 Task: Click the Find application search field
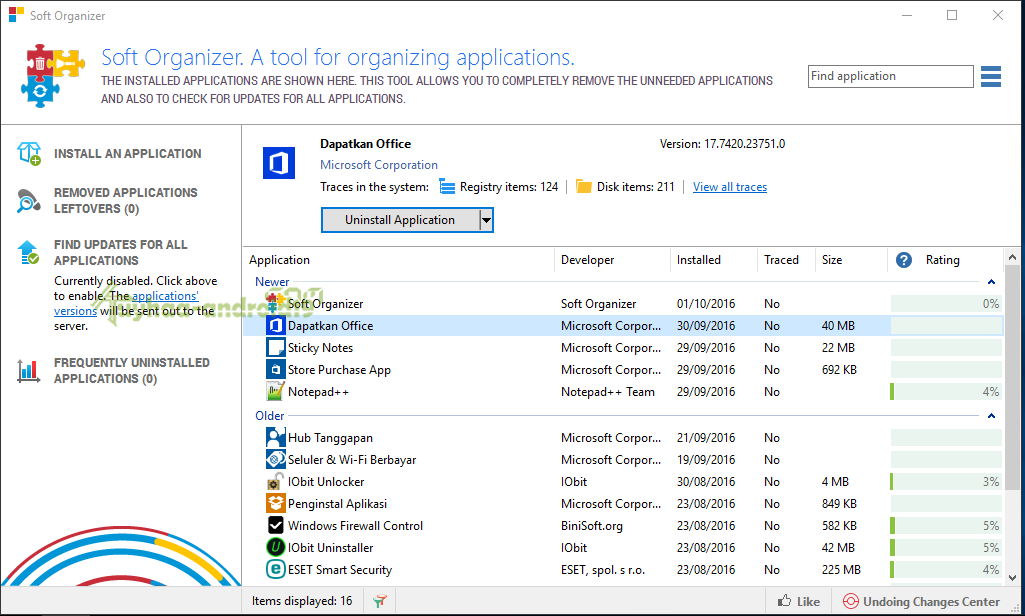point(890,77)
